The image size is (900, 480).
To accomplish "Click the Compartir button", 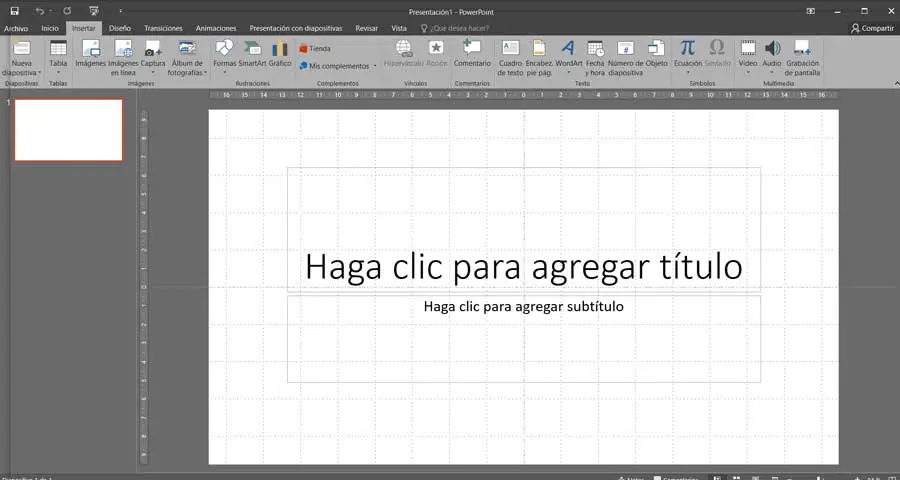I will tap(872, 28).
